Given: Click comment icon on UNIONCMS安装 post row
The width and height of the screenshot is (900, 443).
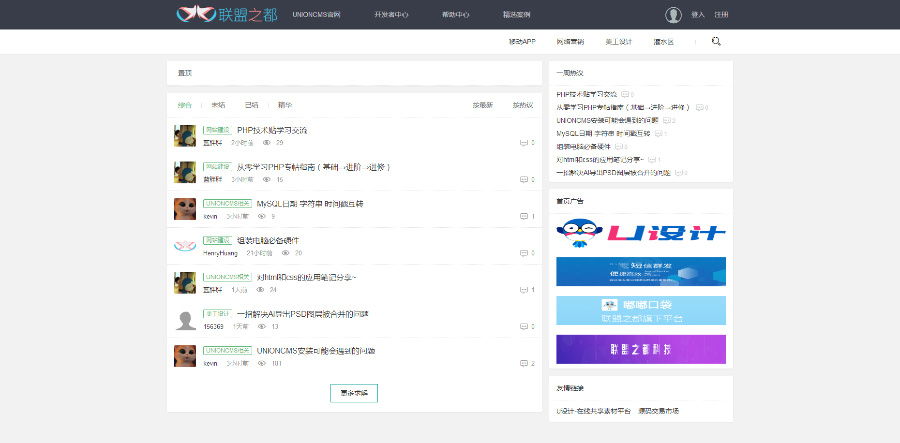Looking at the screenshot, I should pos(523,363).
